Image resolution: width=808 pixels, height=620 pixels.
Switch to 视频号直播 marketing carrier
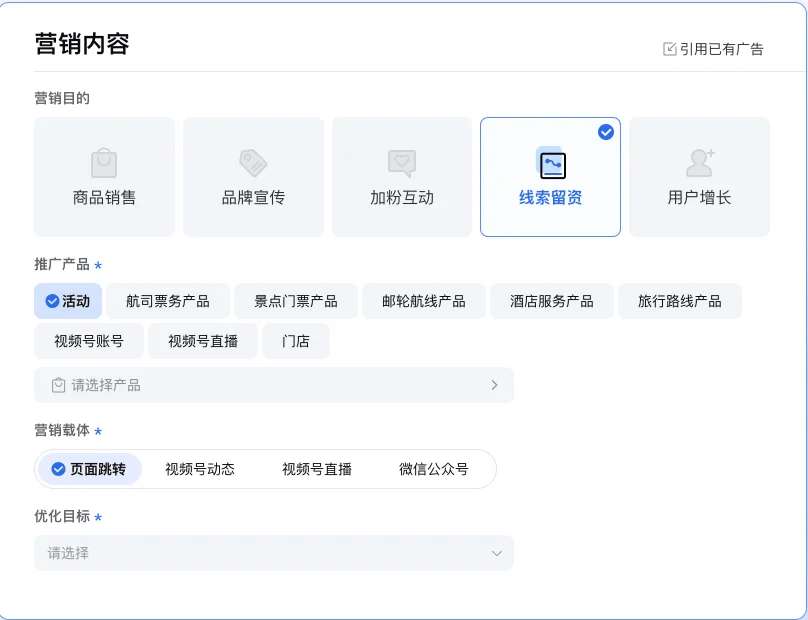coord(317,469)
